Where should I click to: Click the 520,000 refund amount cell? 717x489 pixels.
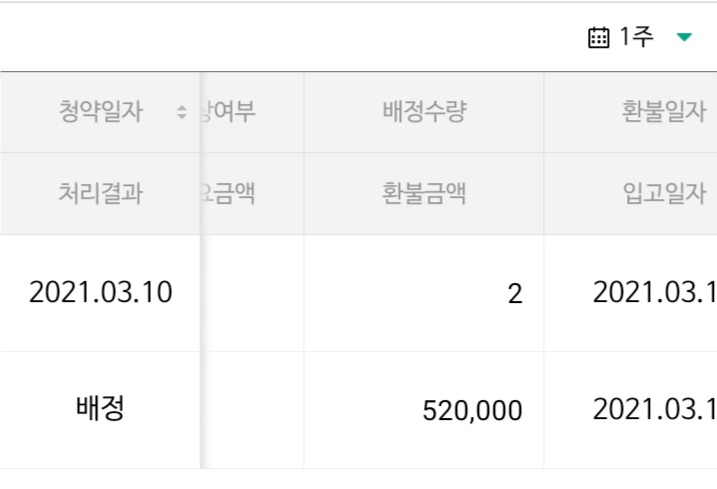point(473,411)
